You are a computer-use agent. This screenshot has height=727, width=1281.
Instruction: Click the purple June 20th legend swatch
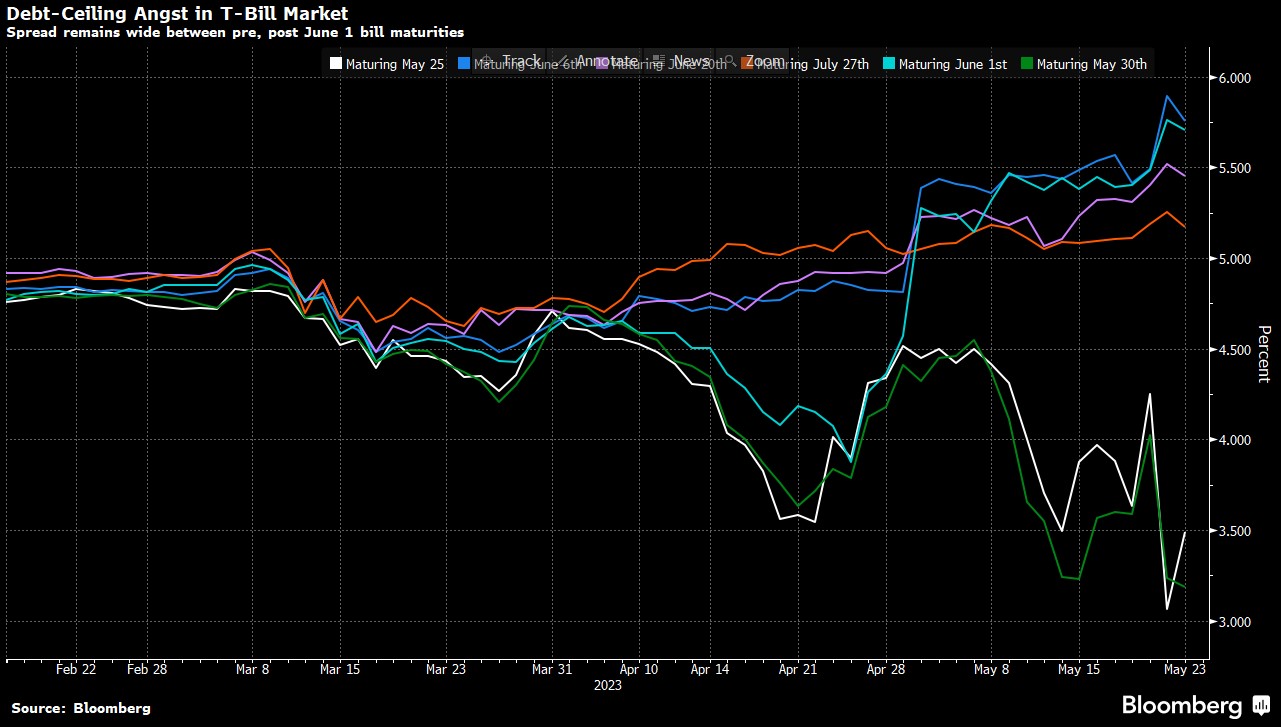602,64
